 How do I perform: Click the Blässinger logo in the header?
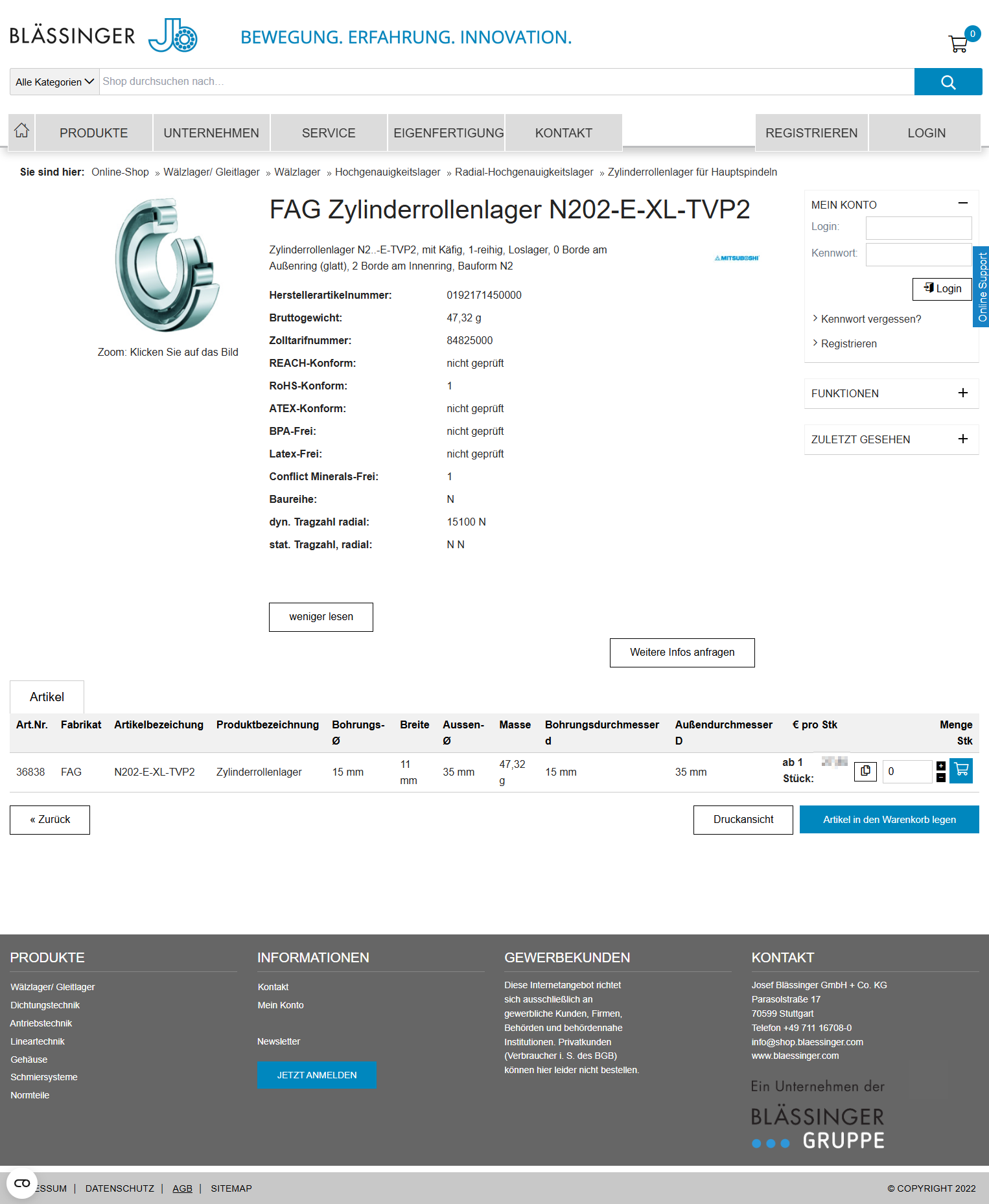tap(104, 36)
